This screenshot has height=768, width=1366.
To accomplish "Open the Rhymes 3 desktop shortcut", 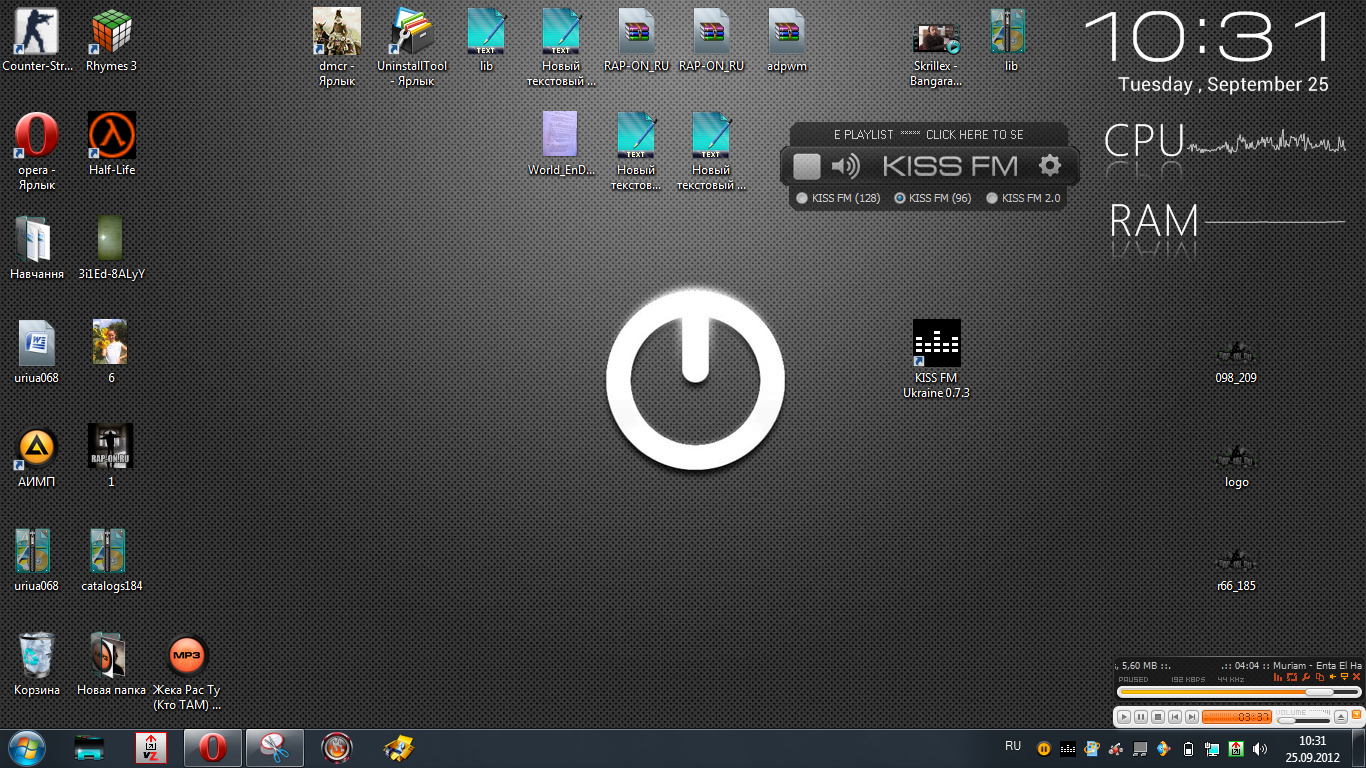I will point(111,32).
